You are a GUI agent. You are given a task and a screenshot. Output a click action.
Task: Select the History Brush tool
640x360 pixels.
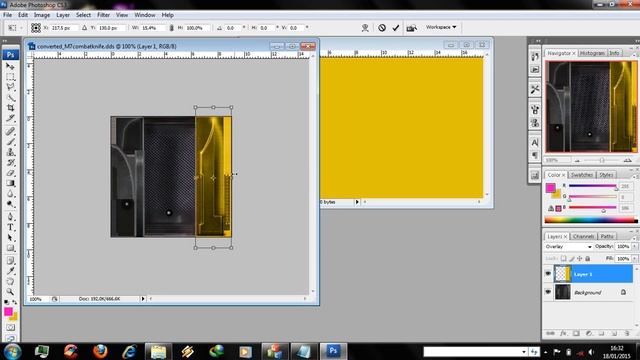[x=11, y=162]
